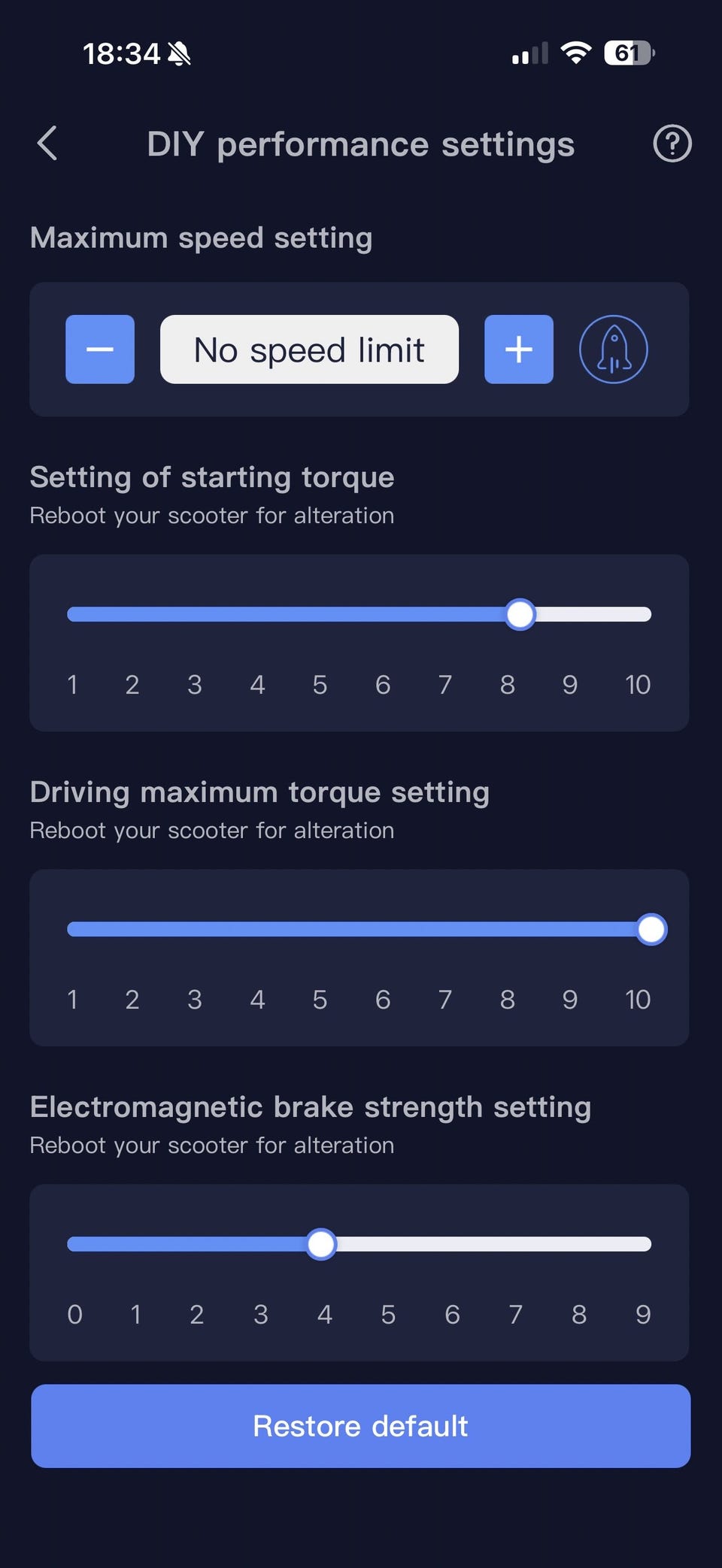Set driving maximum torque to level 5

click(320, 929)
